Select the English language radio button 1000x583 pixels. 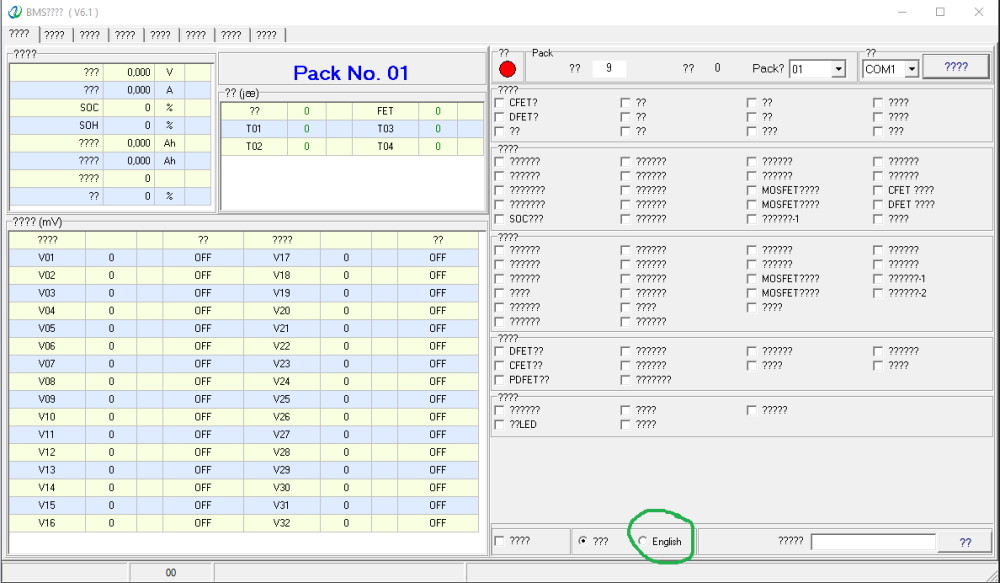[x=643, y=541]
